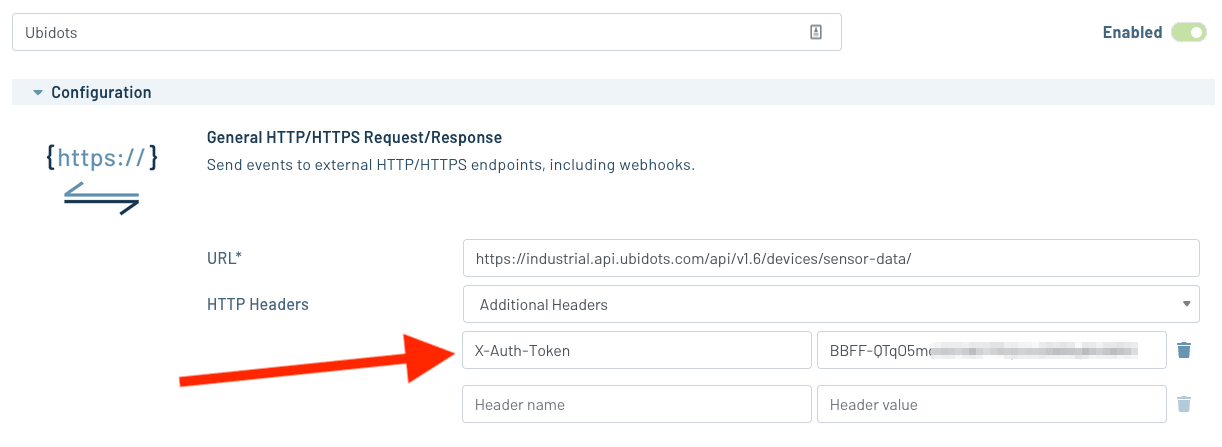Focus the empty Header value field
Image resolution: width=1222 pixels, height=447 pixels.
click(992, 404)
